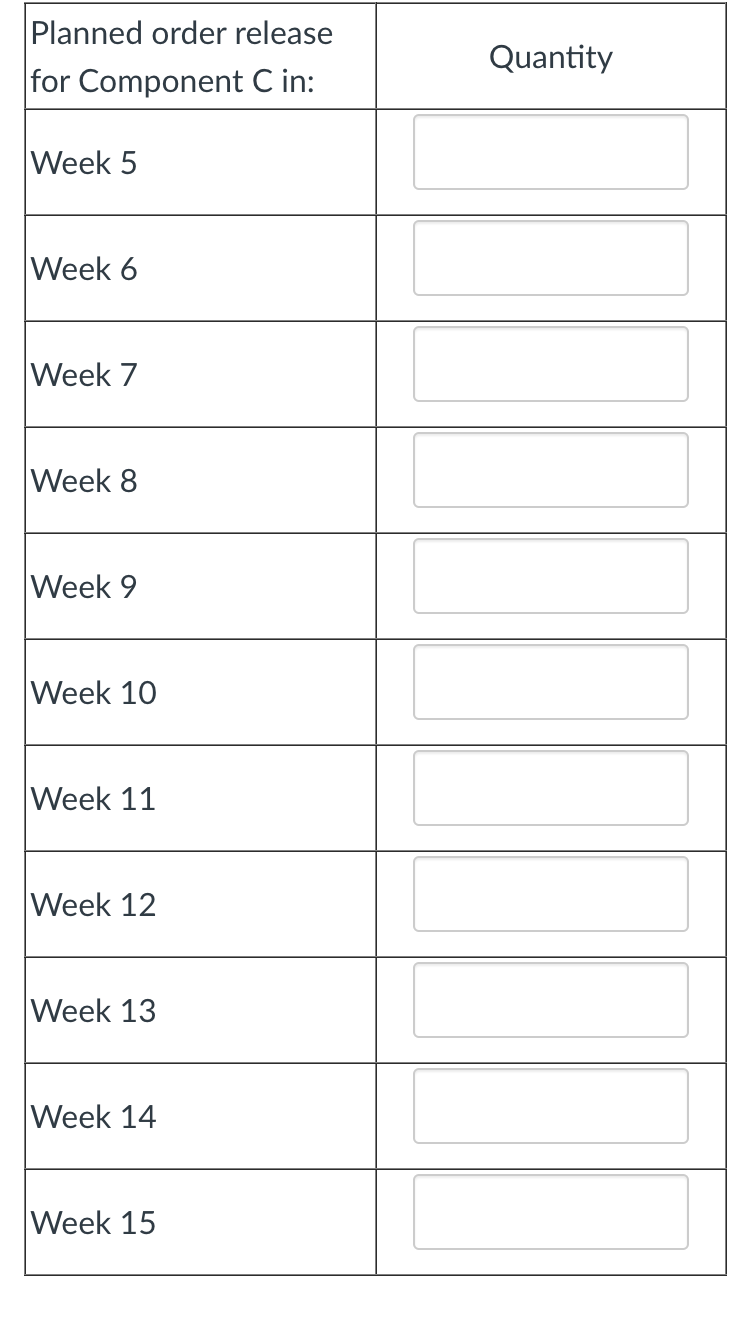Click the quantity input field for Week 6
The width and height of the screenshot is (754, 1330).
550,258
